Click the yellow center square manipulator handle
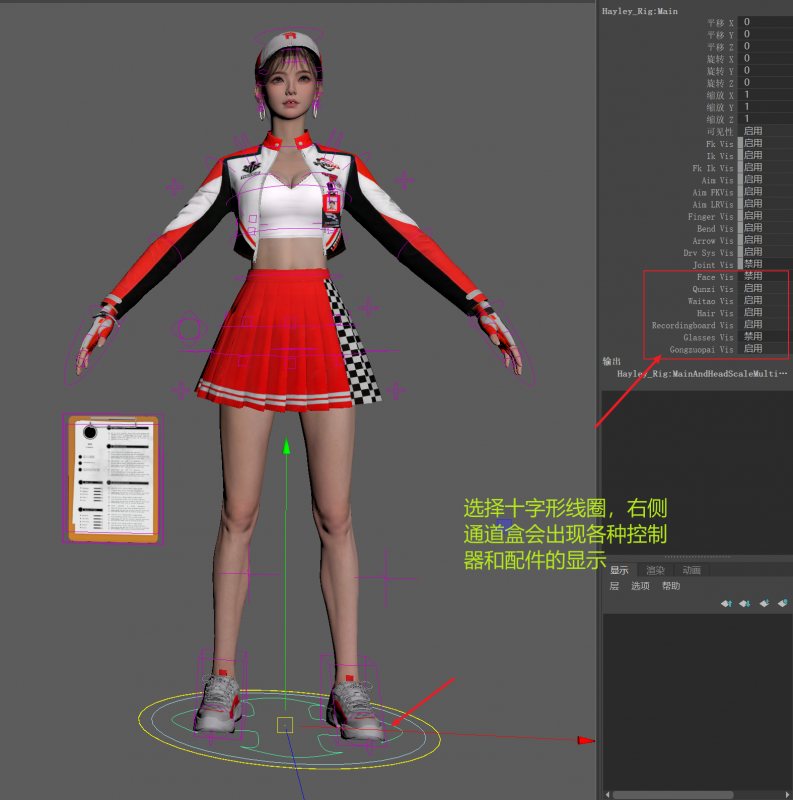 [285, 725]
